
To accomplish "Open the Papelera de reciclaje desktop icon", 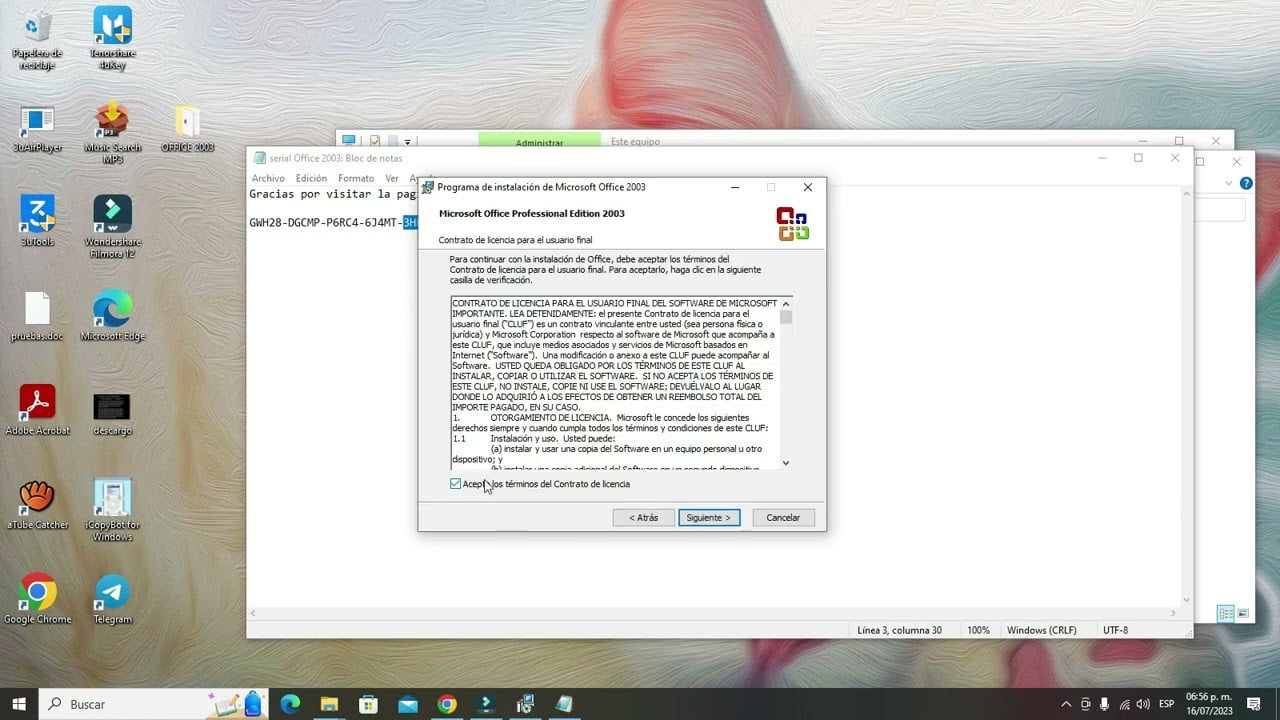I will 37,40.
